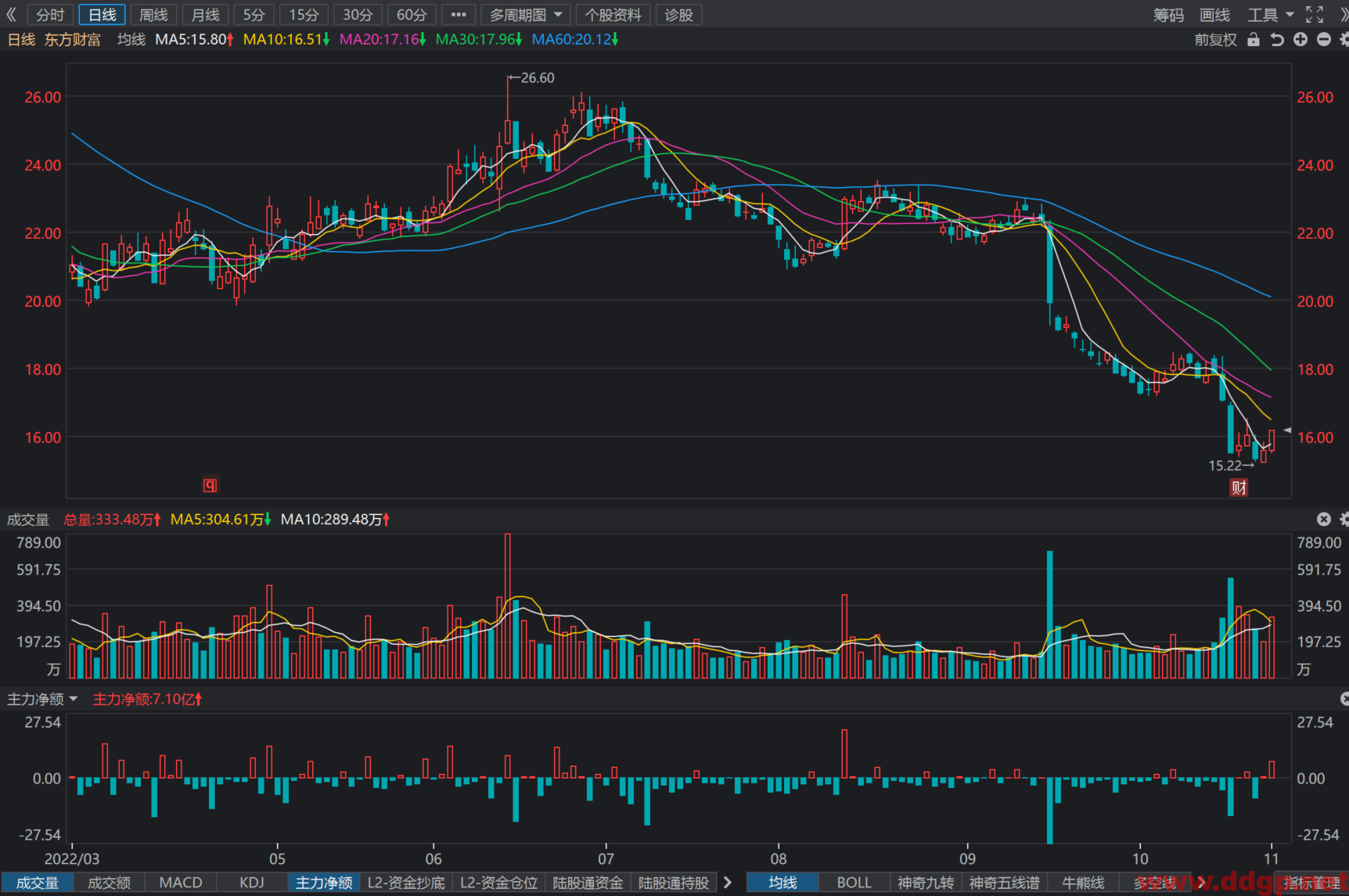Zoom out chart with minus icon

pyautogui.click(x=1324, y=39)
